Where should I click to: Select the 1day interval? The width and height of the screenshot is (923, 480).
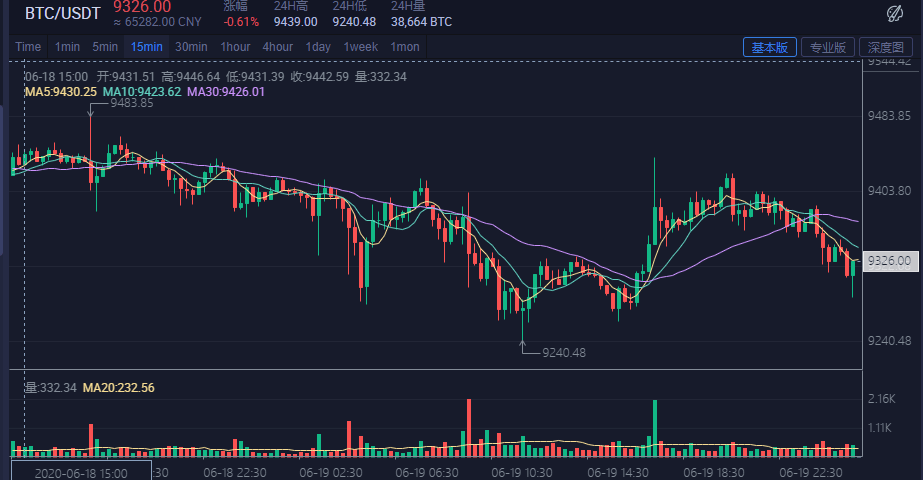[x=318, y=47]
